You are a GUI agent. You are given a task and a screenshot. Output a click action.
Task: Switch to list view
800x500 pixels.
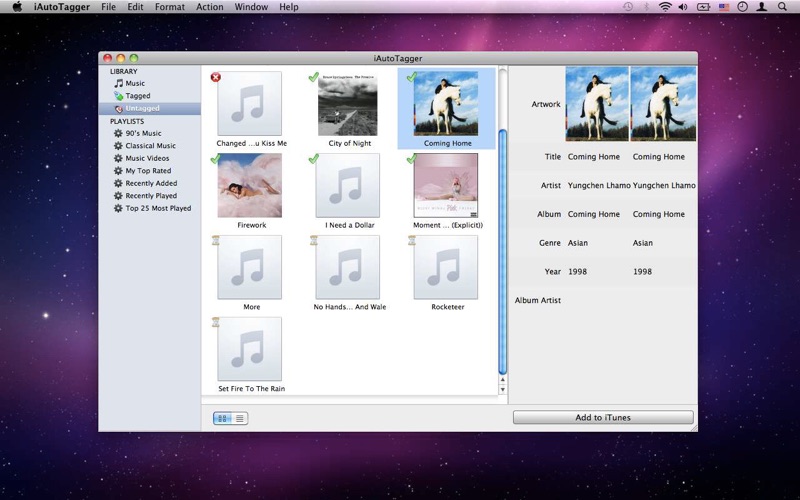pyautogui.click(x=240, y=418)
